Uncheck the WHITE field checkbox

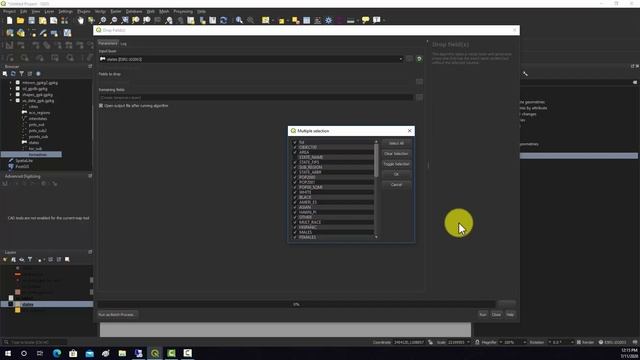click(x=295, y=192)
